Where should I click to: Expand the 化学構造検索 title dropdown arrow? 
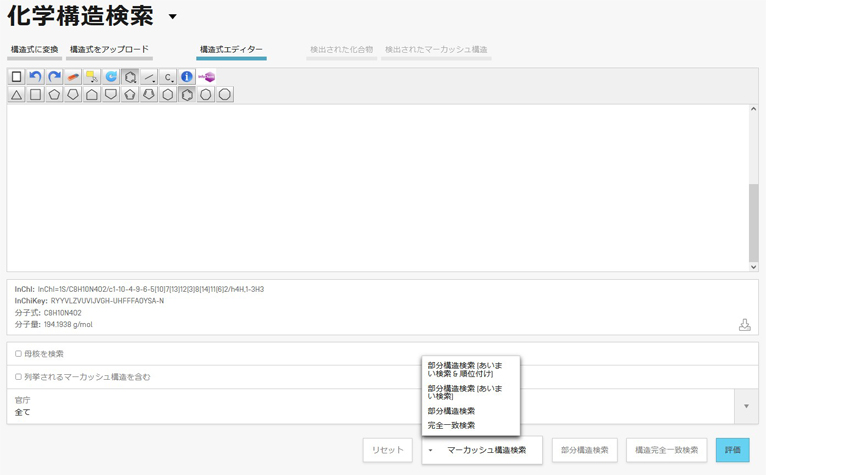tap(173, 17)
